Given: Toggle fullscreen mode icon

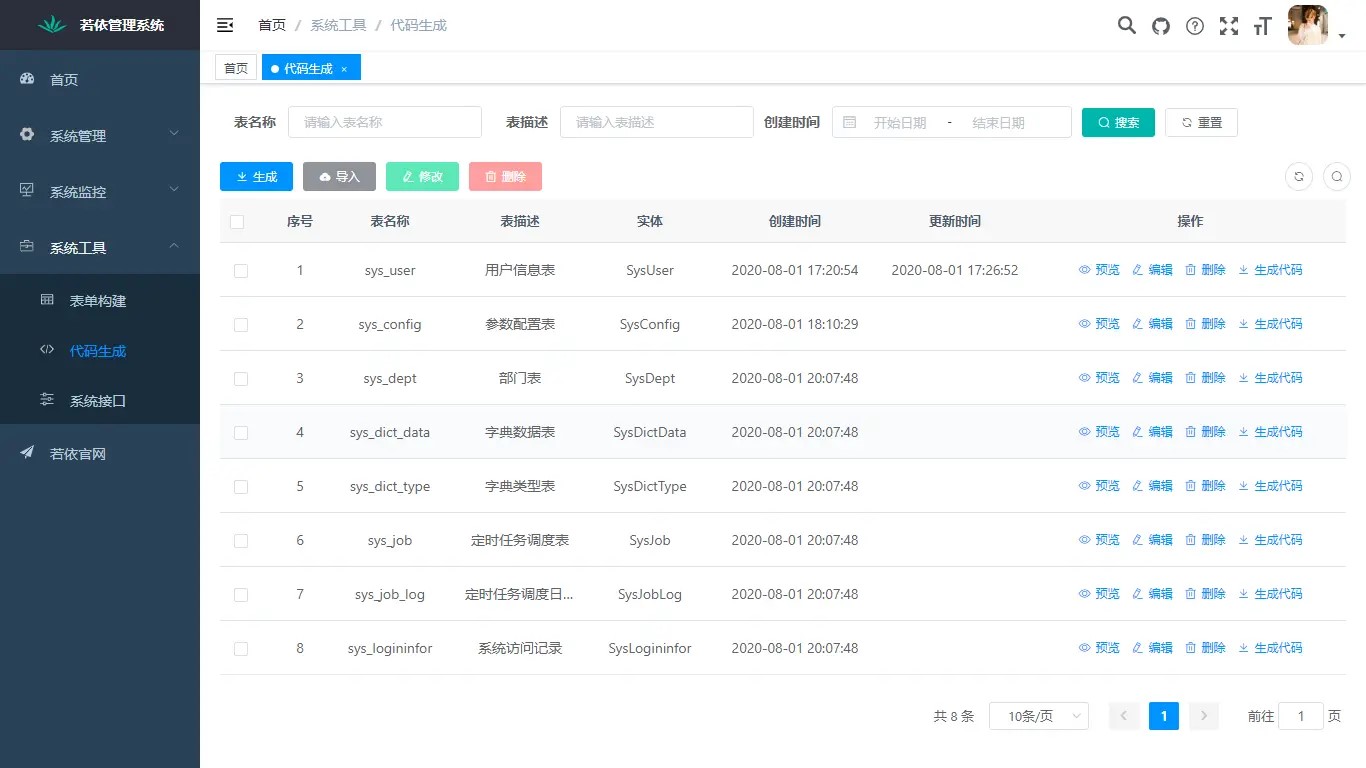Looking at the screenshot, I should click(1228, 26).
